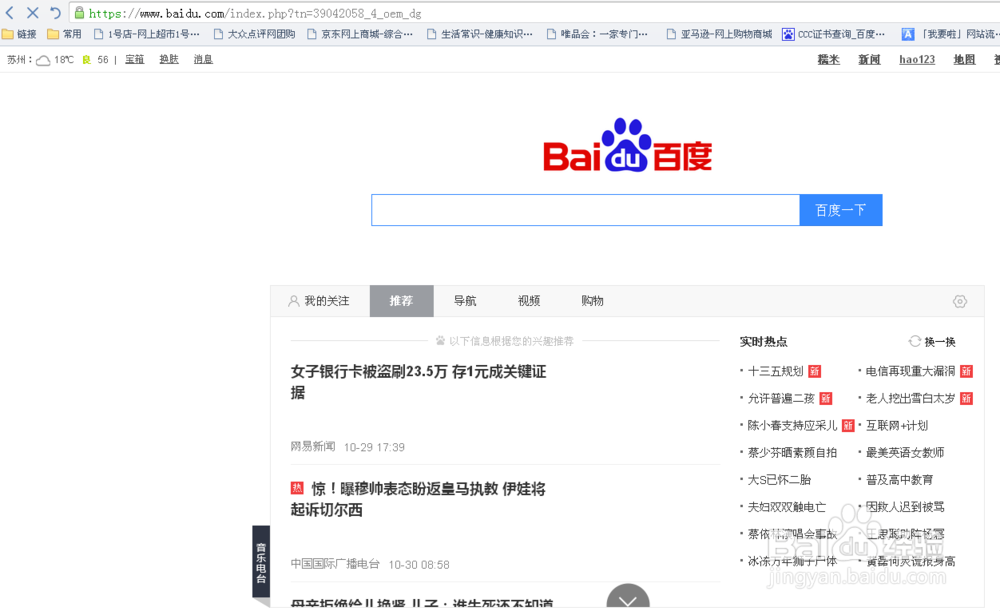This screenshot has height=611, width=1000.
Task: Open news 女子银行卡被盗刷23.5万
Action: click(x=418, y=381)
